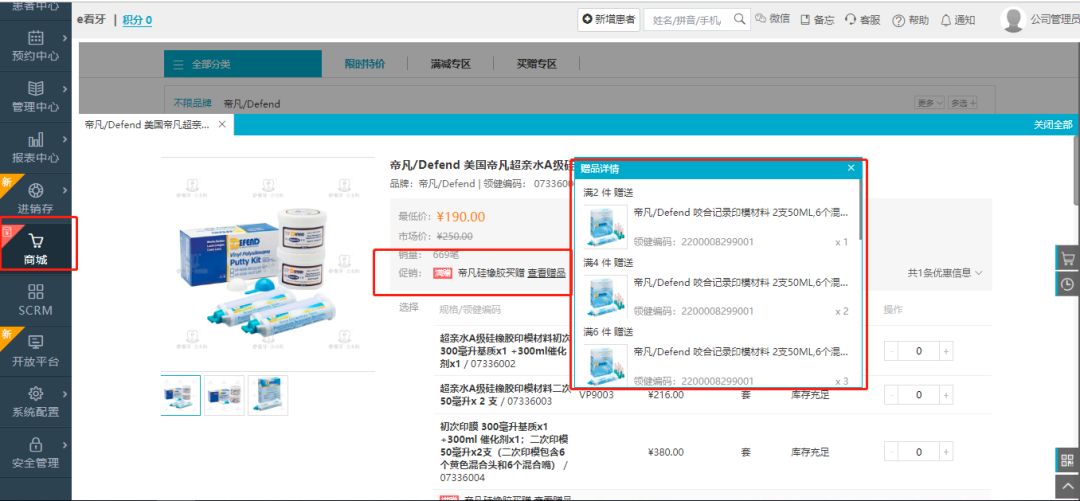Increase quantity for ¥216.00 row
Screen dimensions: 1080x501
[946, 395]
